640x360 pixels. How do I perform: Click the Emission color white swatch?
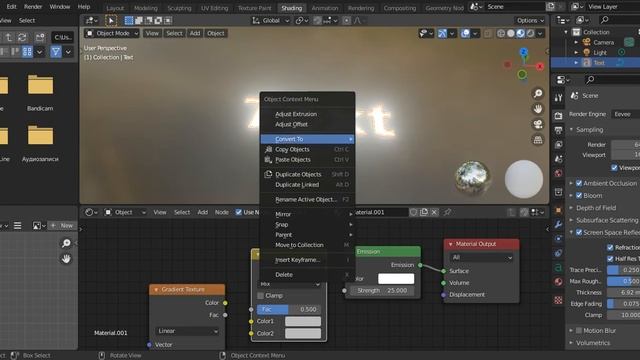[396, 279]
